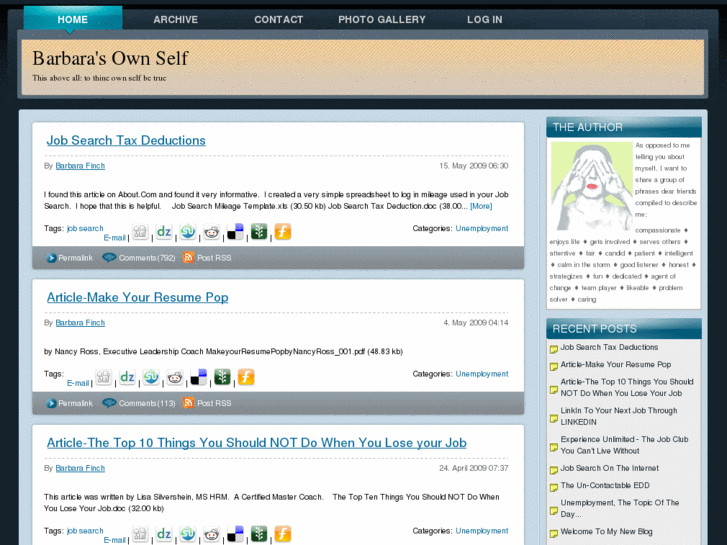Screen dimensions: 727x545
Task: Open Unemployment category on Job Search Tax Deductions
Action: pos(482,228)
